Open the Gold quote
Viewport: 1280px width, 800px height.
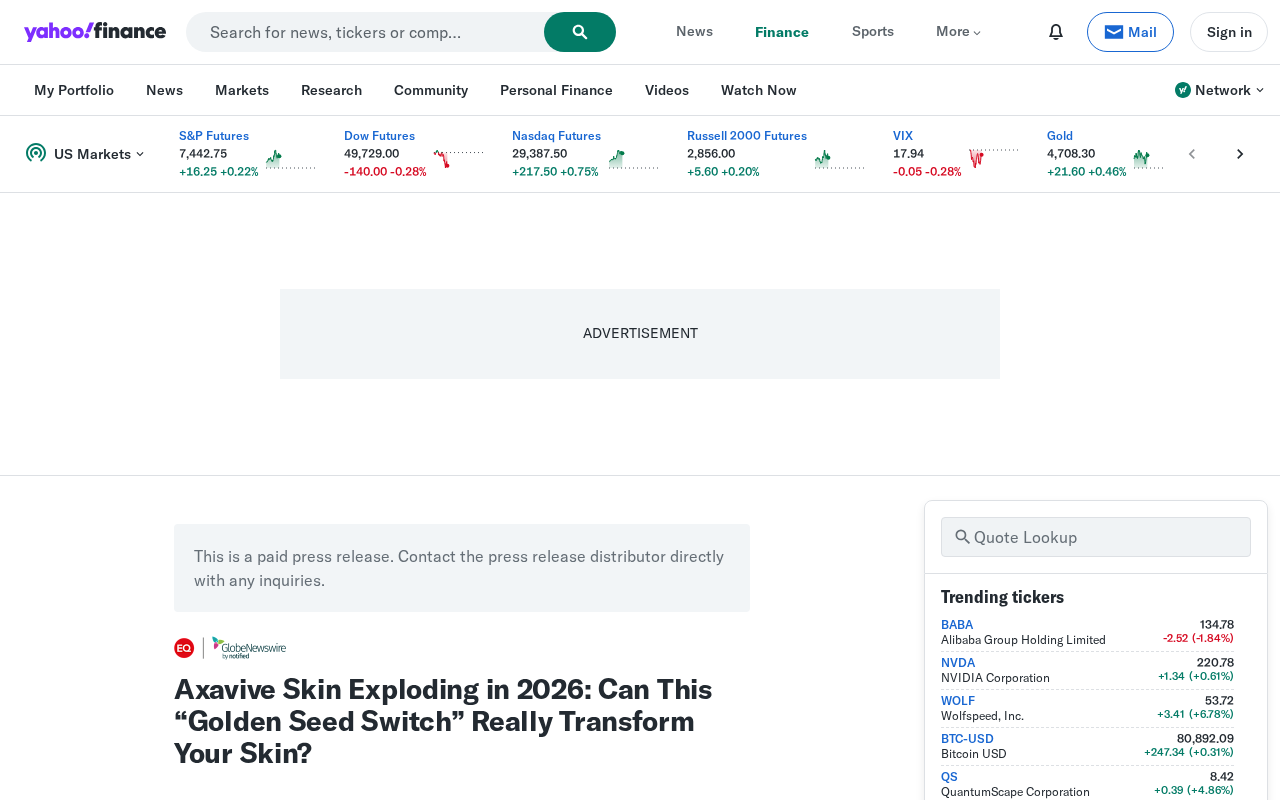coord(1060,136)
